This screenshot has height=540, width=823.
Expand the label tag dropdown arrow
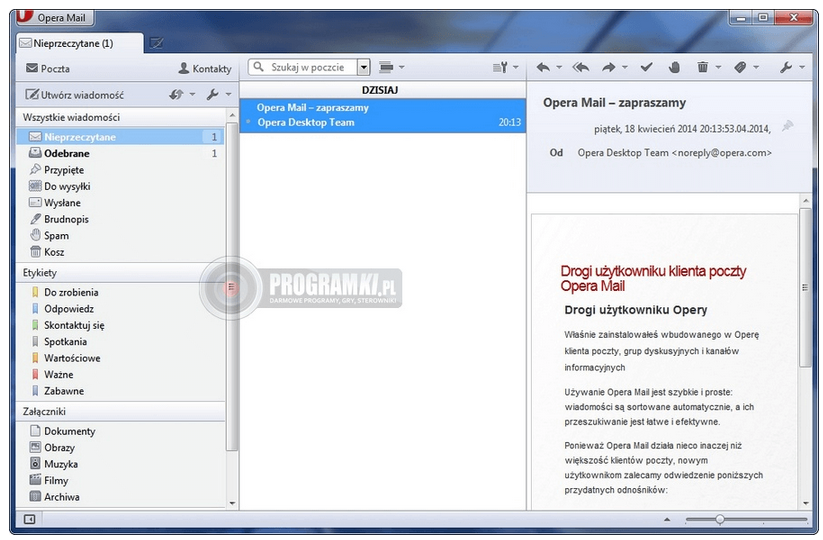(x=756, y=67)
